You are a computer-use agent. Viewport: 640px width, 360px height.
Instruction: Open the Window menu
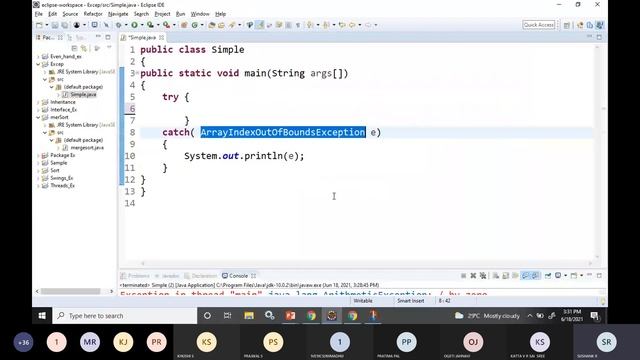coord(200,14)
